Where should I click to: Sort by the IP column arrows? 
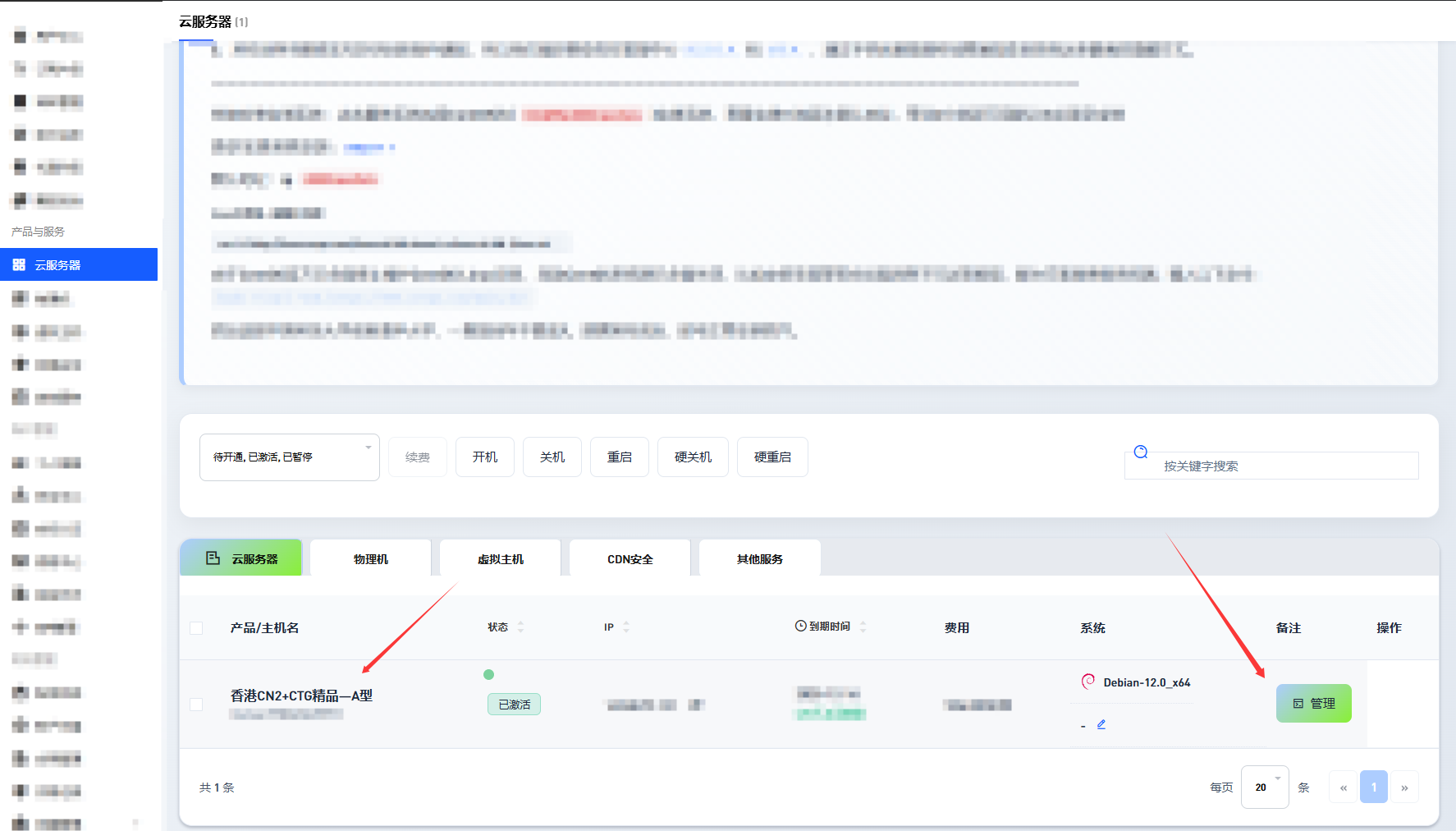point(626,627)
